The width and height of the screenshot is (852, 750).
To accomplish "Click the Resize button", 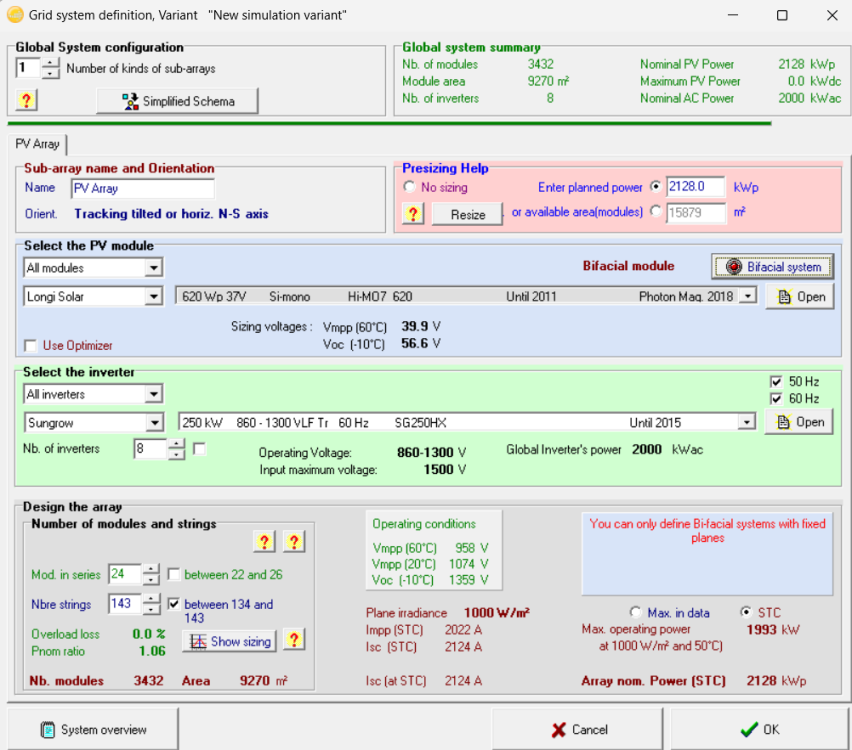I will (467, 214).
